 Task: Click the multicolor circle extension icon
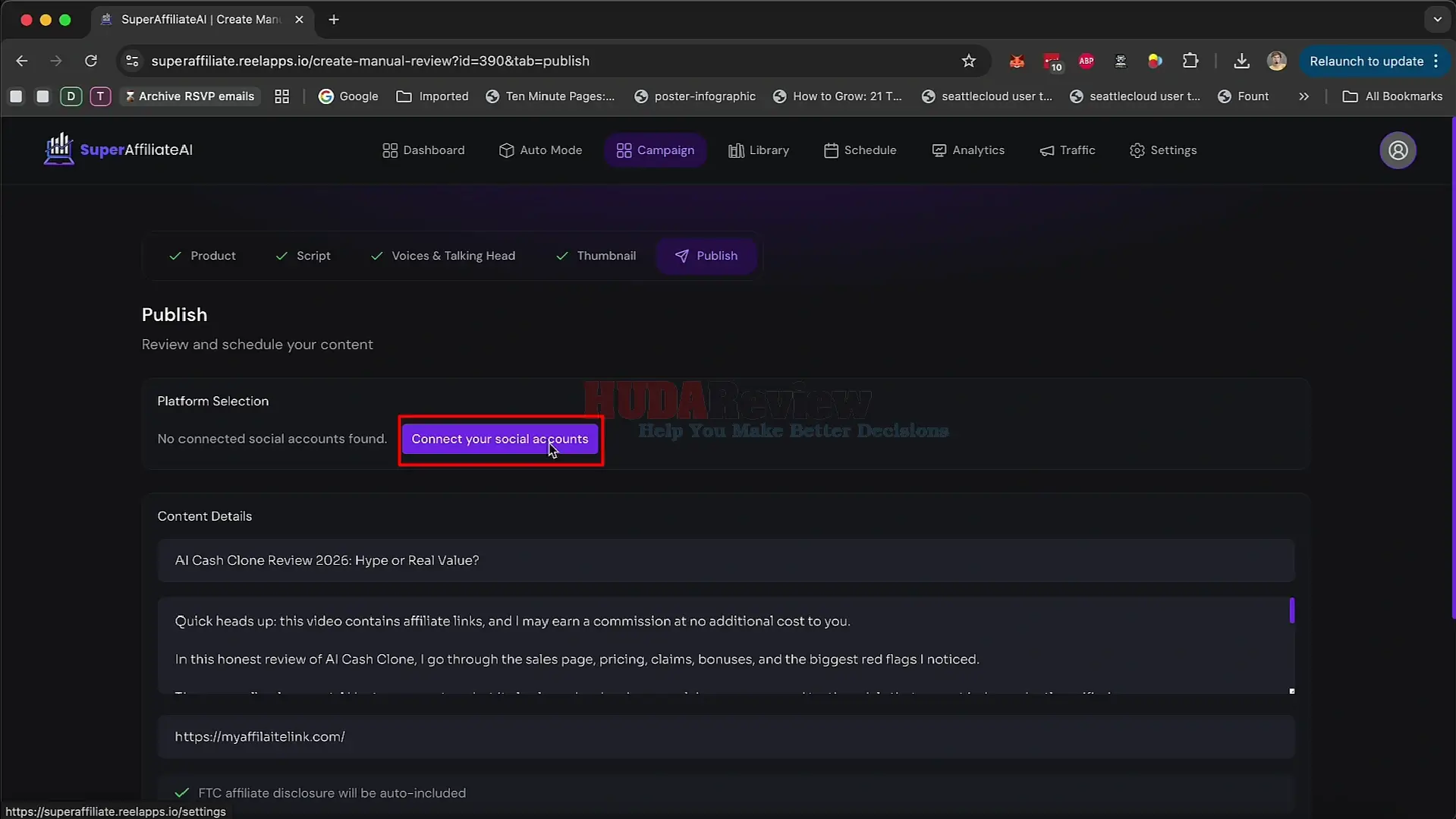coord(1155,61)
